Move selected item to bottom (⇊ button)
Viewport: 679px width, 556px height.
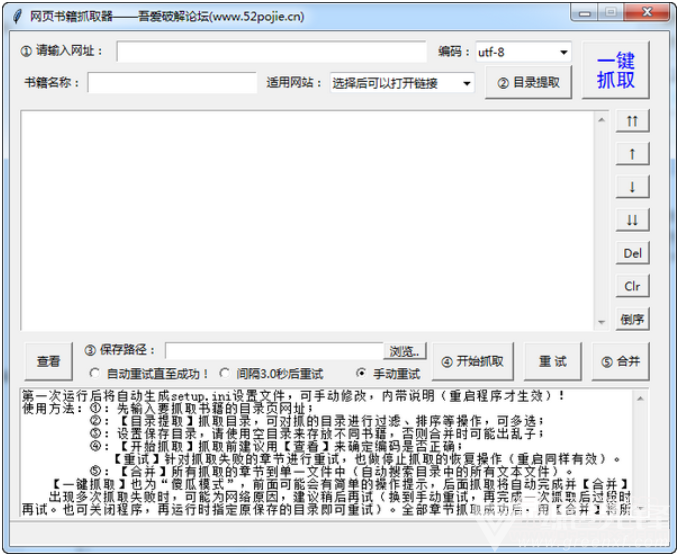point(632,220)
